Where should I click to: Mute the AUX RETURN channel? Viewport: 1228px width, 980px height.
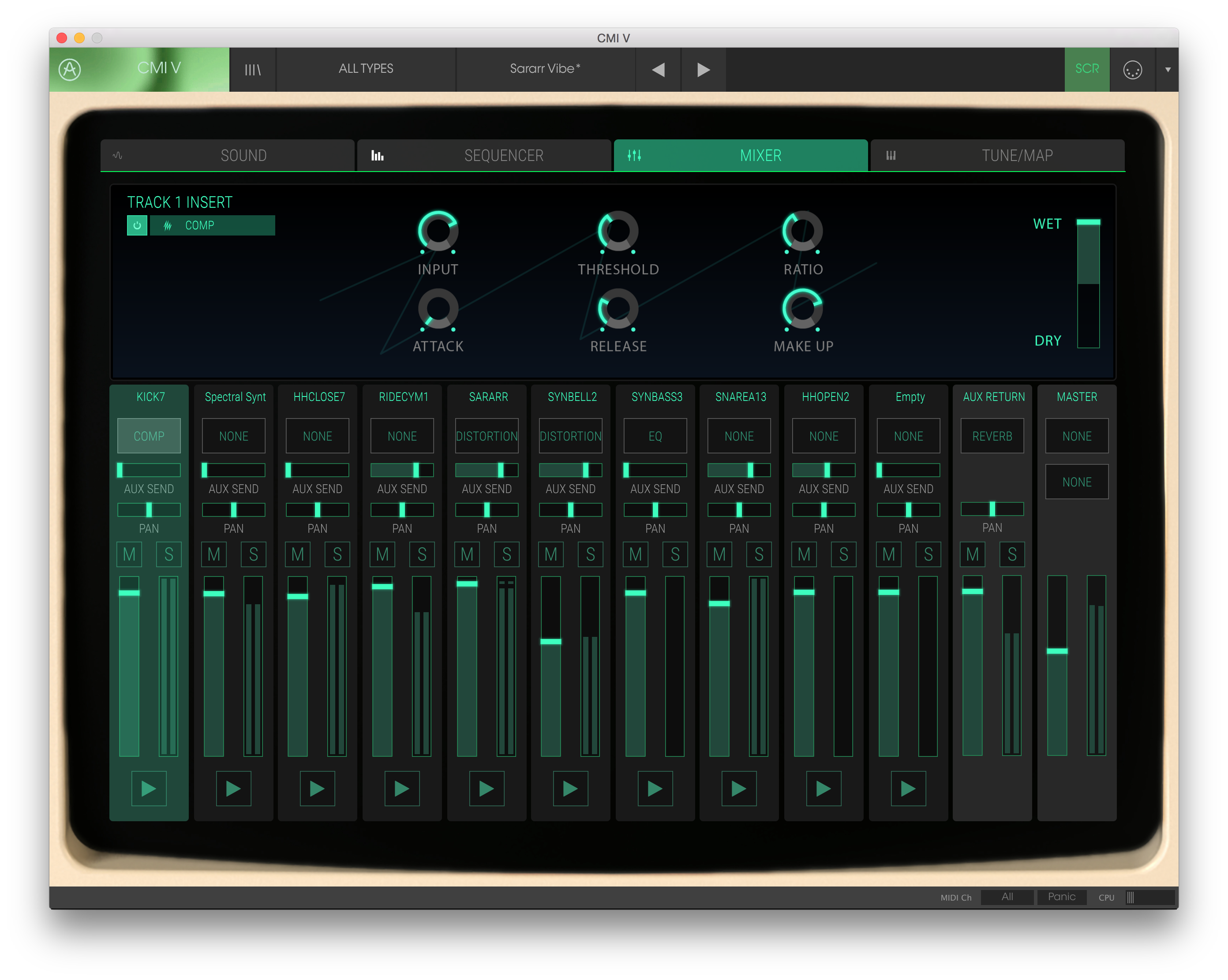coord(972,554)
